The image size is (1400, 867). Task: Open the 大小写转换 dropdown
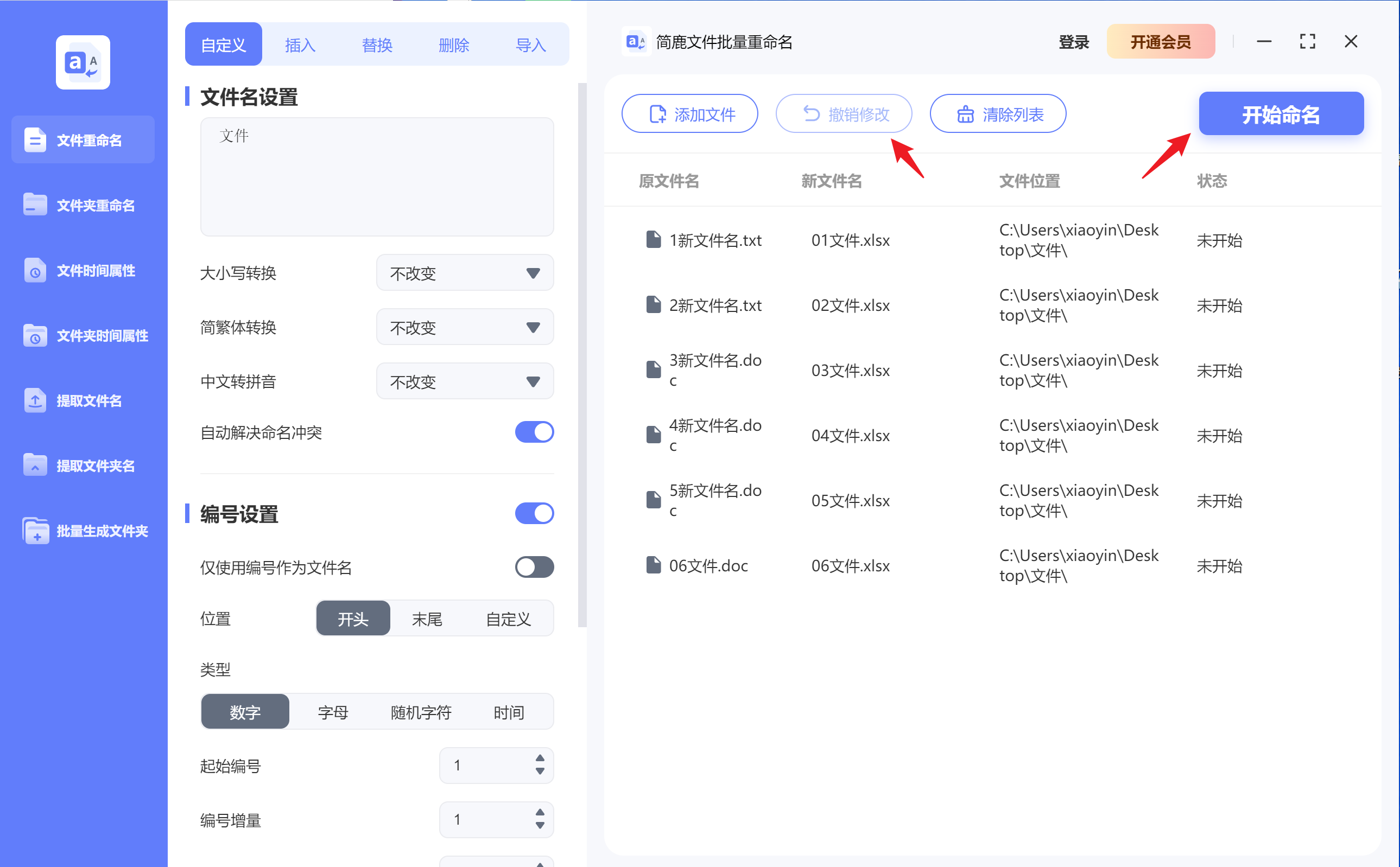[465, 273]
